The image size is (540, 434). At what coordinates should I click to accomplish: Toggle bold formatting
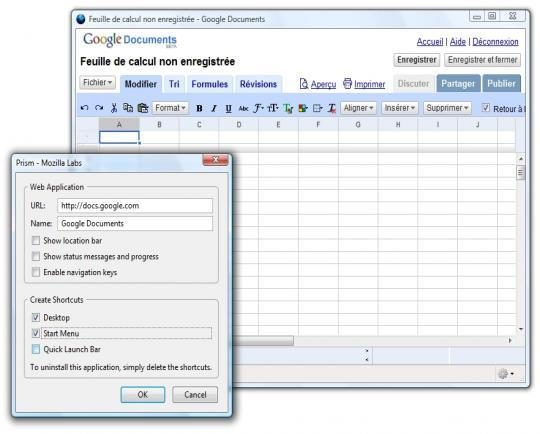(x=199, y=108)
